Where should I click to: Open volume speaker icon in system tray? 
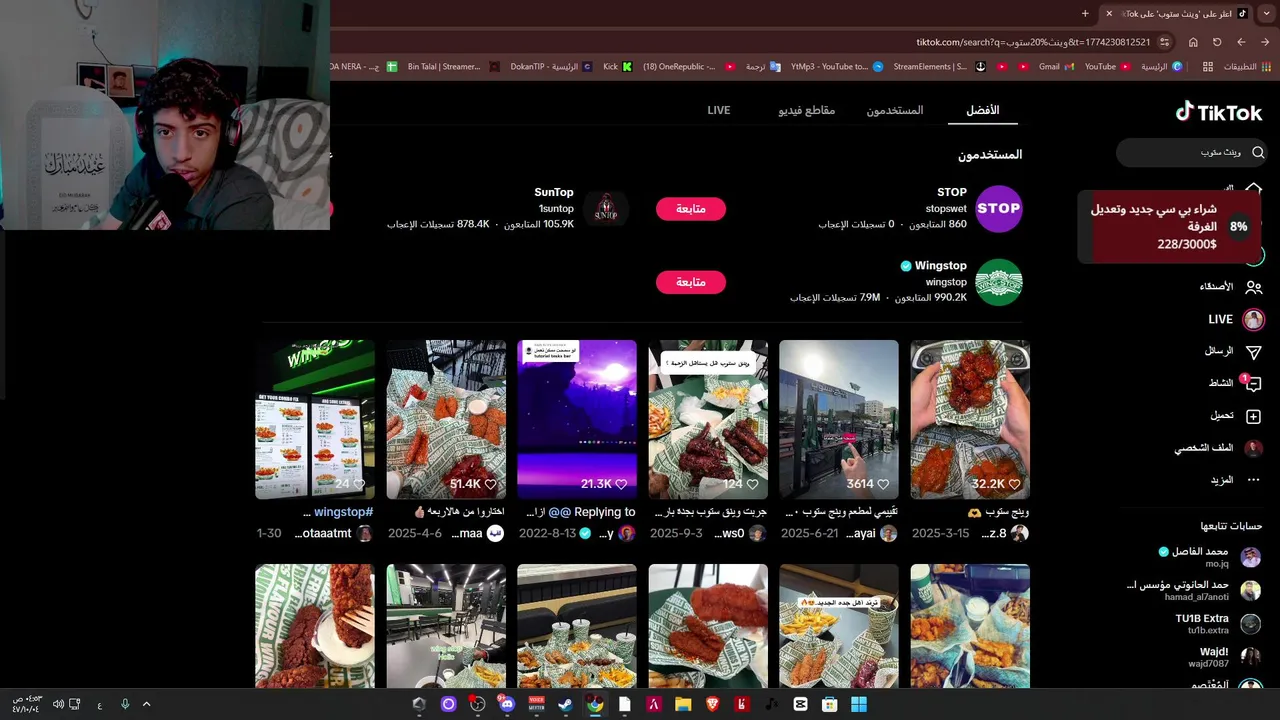point(58,704)
